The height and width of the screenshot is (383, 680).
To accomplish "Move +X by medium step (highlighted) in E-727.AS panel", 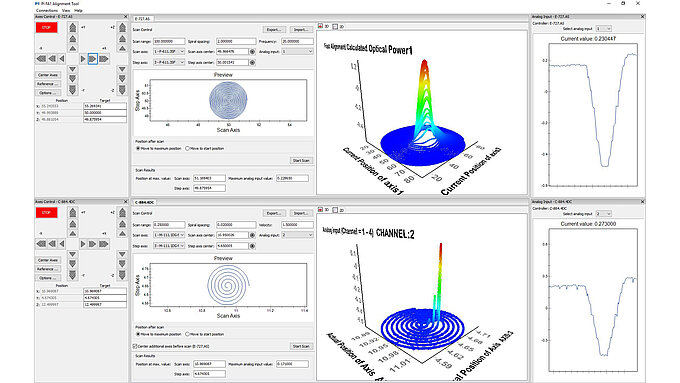I will 92,59.
